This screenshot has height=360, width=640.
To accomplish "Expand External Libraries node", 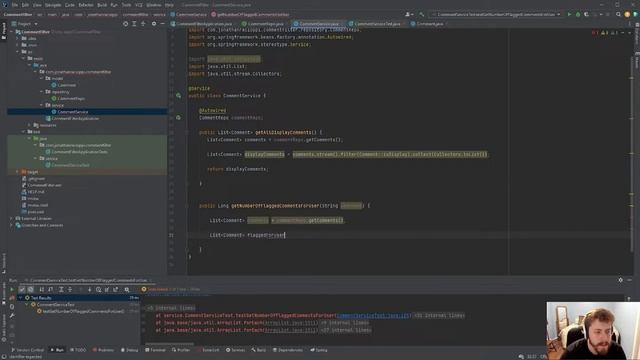I will 11,219.
